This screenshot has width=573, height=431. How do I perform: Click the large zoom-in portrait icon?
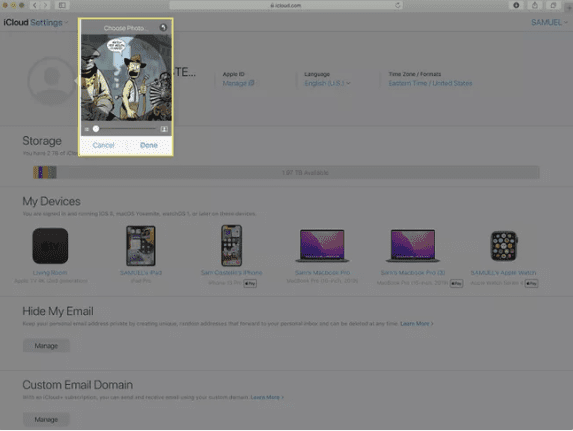(164, 129)
